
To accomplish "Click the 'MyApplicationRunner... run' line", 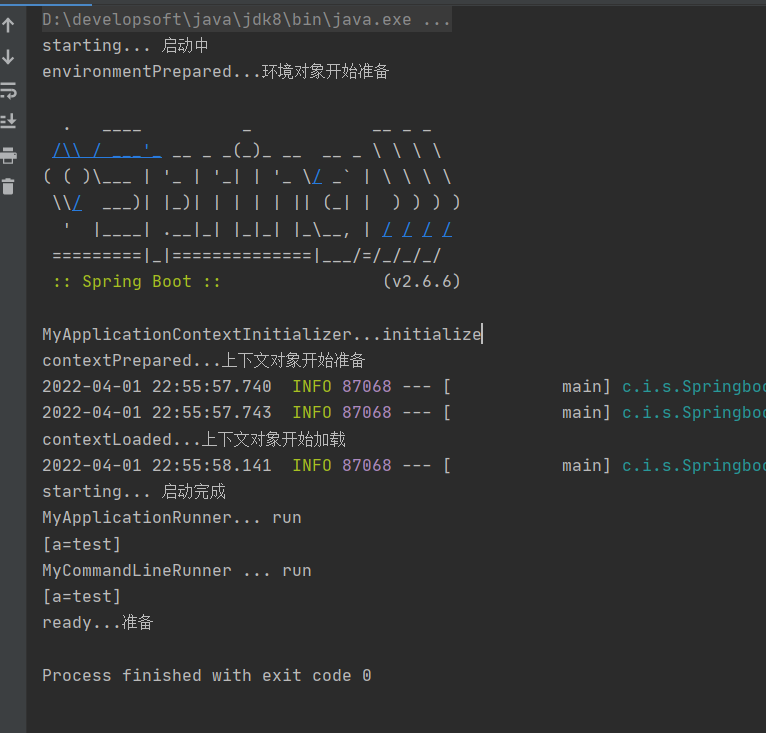I will coord(172,517).
